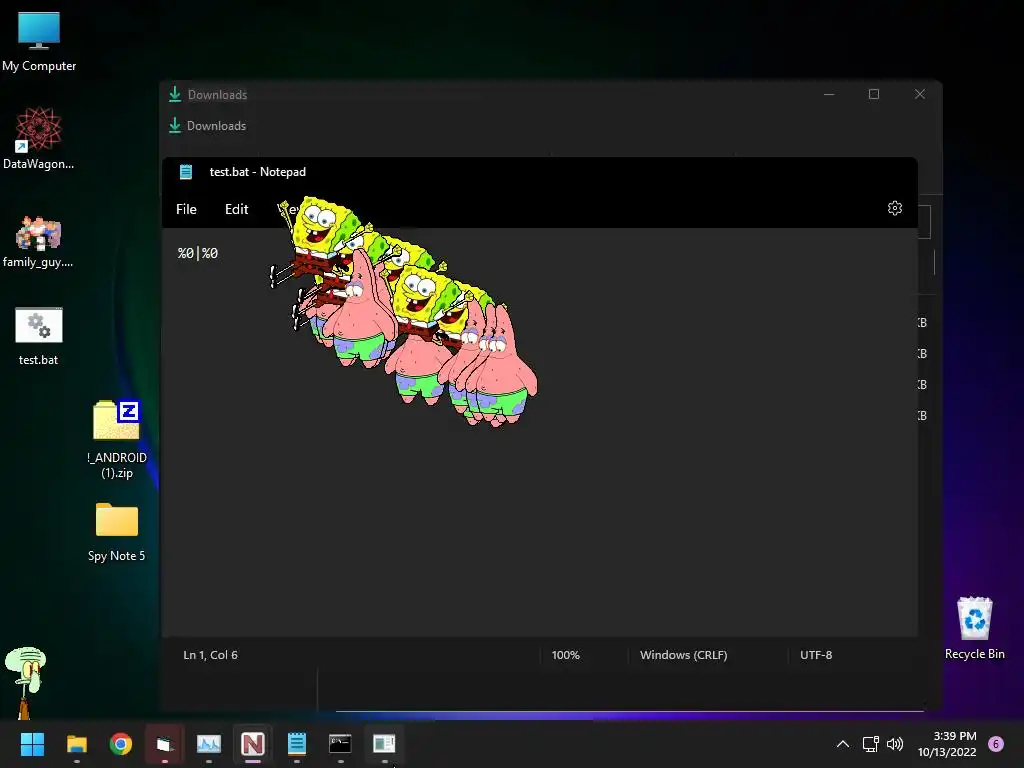Screen dimensions: 1024x768
Task: Open the volume control in tray
Action: 895,744
